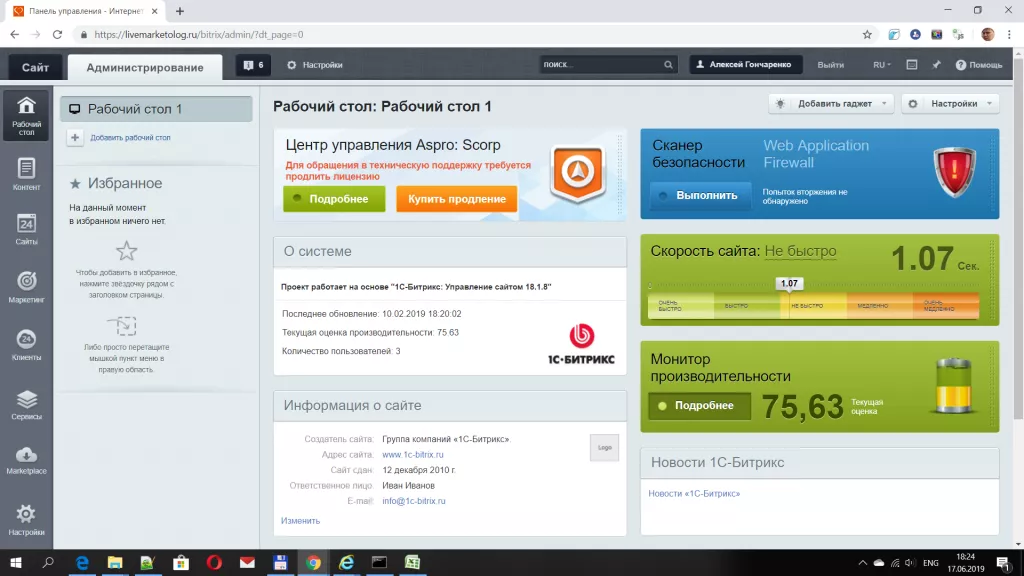Image resolution: width=1024 pixels, height=576 pixels.
Task: Open the Рабочий стол sidebar section
Action: click(x=26, y=115)
